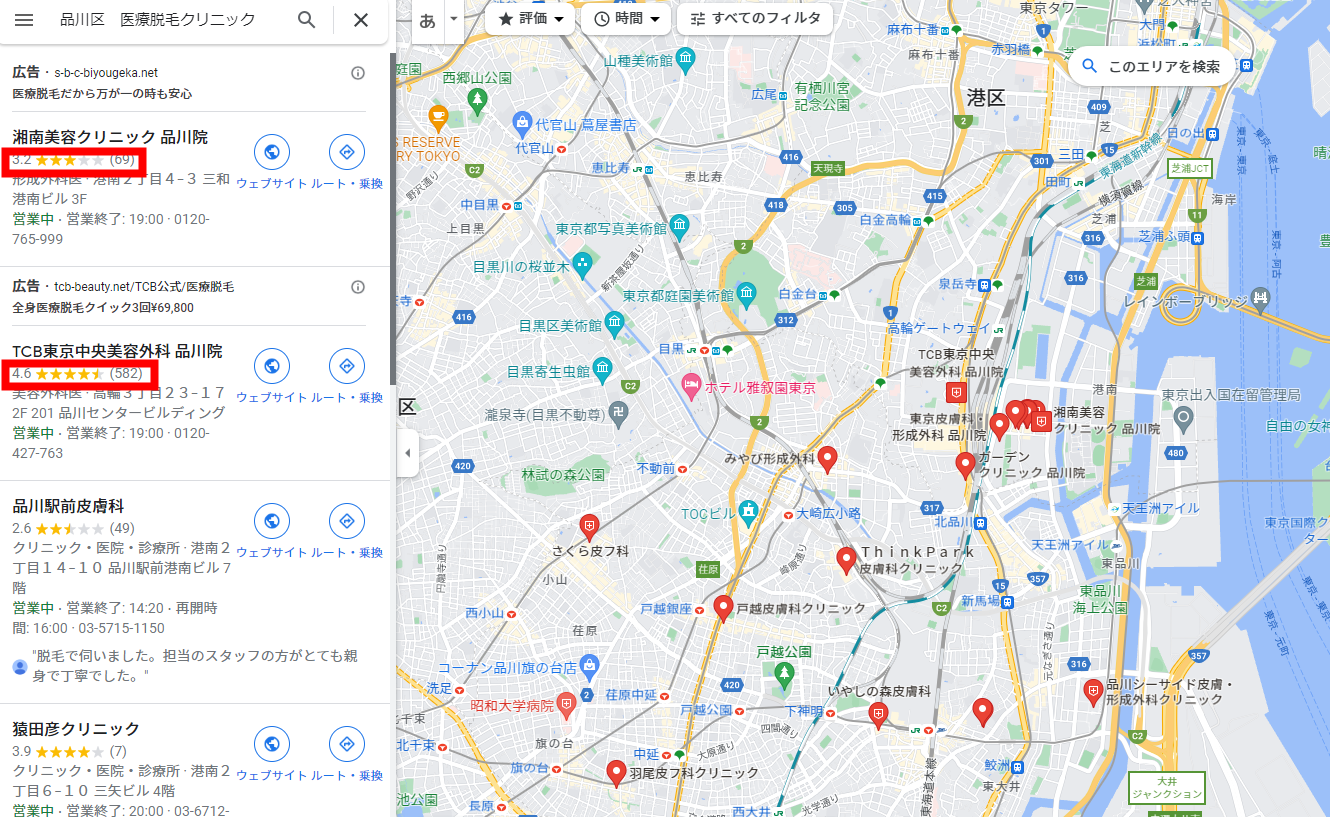Viewport: 1330px width, 817px height.
Task: Clear the search with the X icon
Action: (361, 20)
